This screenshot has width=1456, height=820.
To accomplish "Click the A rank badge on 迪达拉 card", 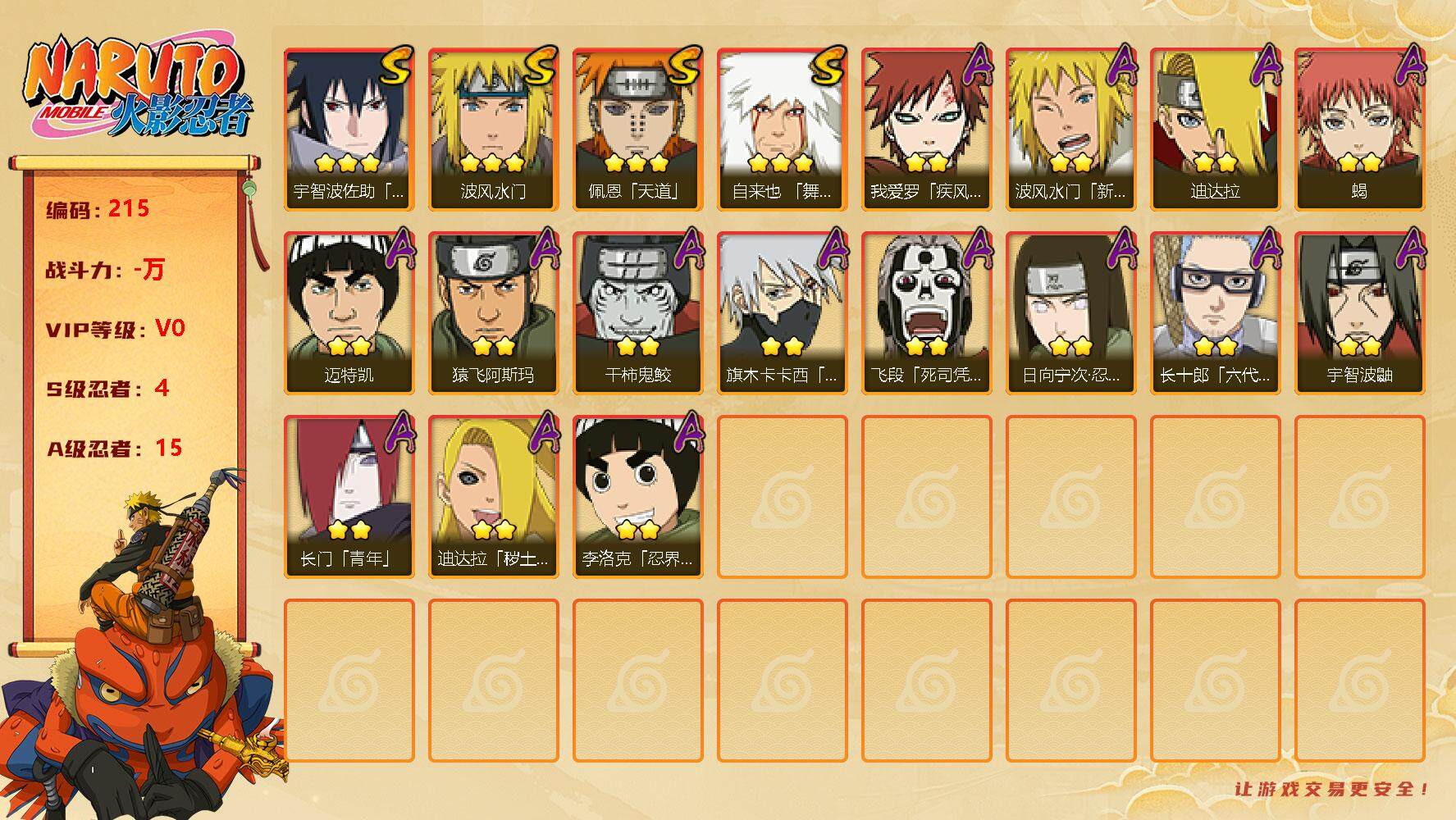I will pyautogui.click(x=1264, y=65).
